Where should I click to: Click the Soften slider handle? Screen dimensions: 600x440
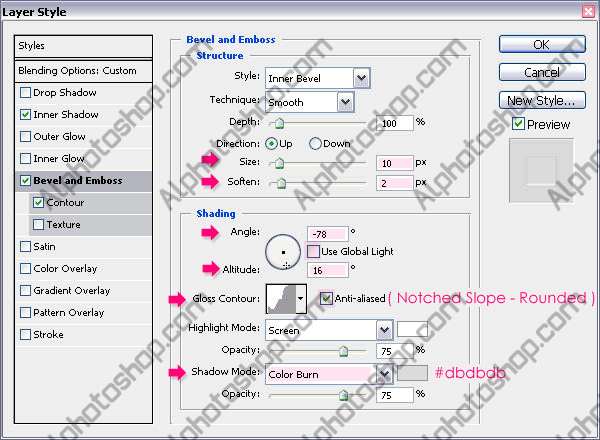click(x=282, y=183)
